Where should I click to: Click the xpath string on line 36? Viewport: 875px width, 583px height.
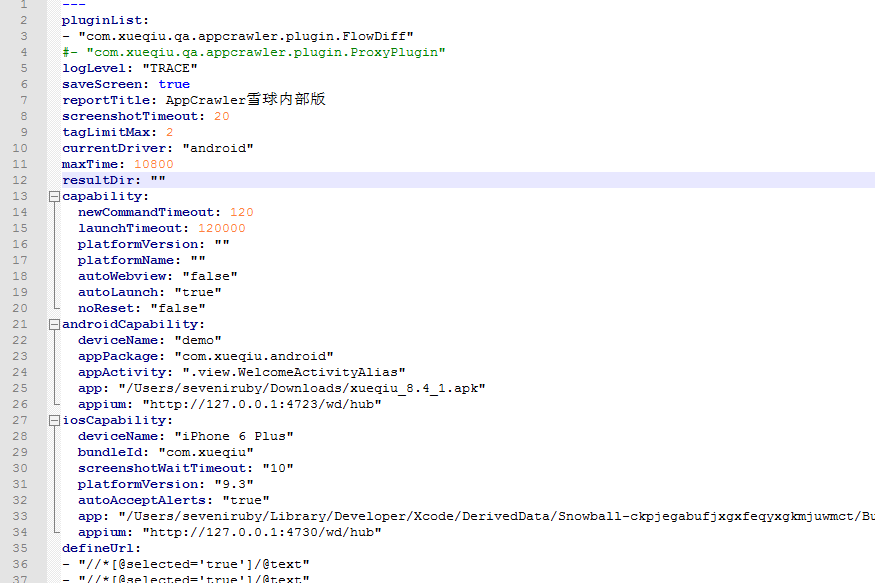pyautogui.click(x=194, y=565)
